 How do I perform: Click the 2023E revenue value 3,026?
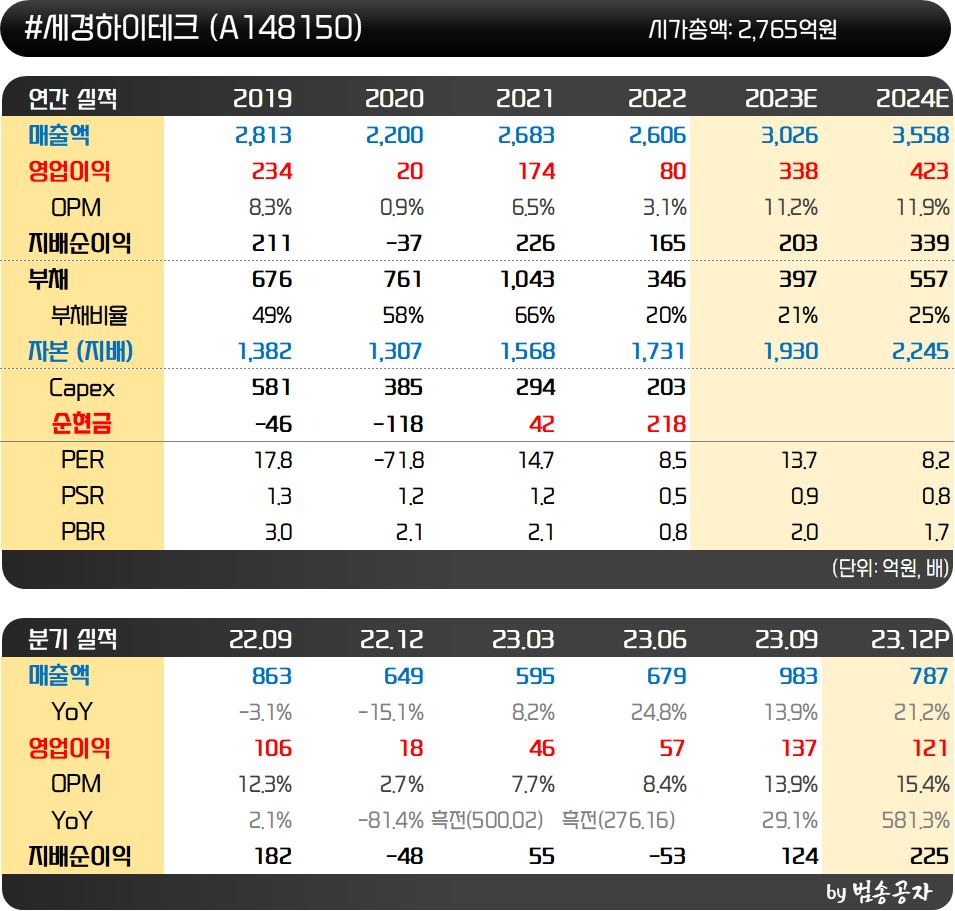click(789, 135)
